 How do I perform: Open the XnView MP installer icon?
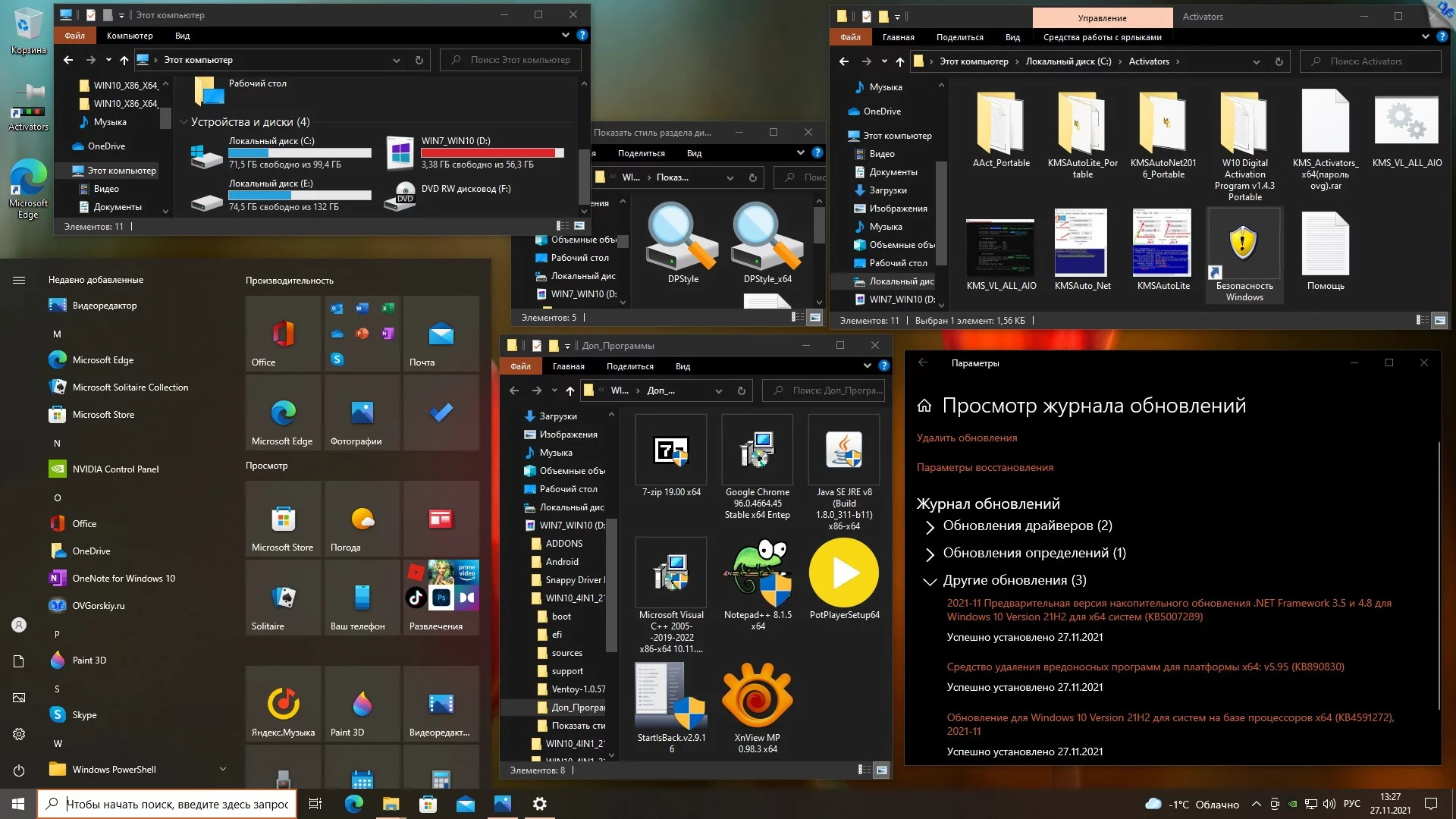757,697
